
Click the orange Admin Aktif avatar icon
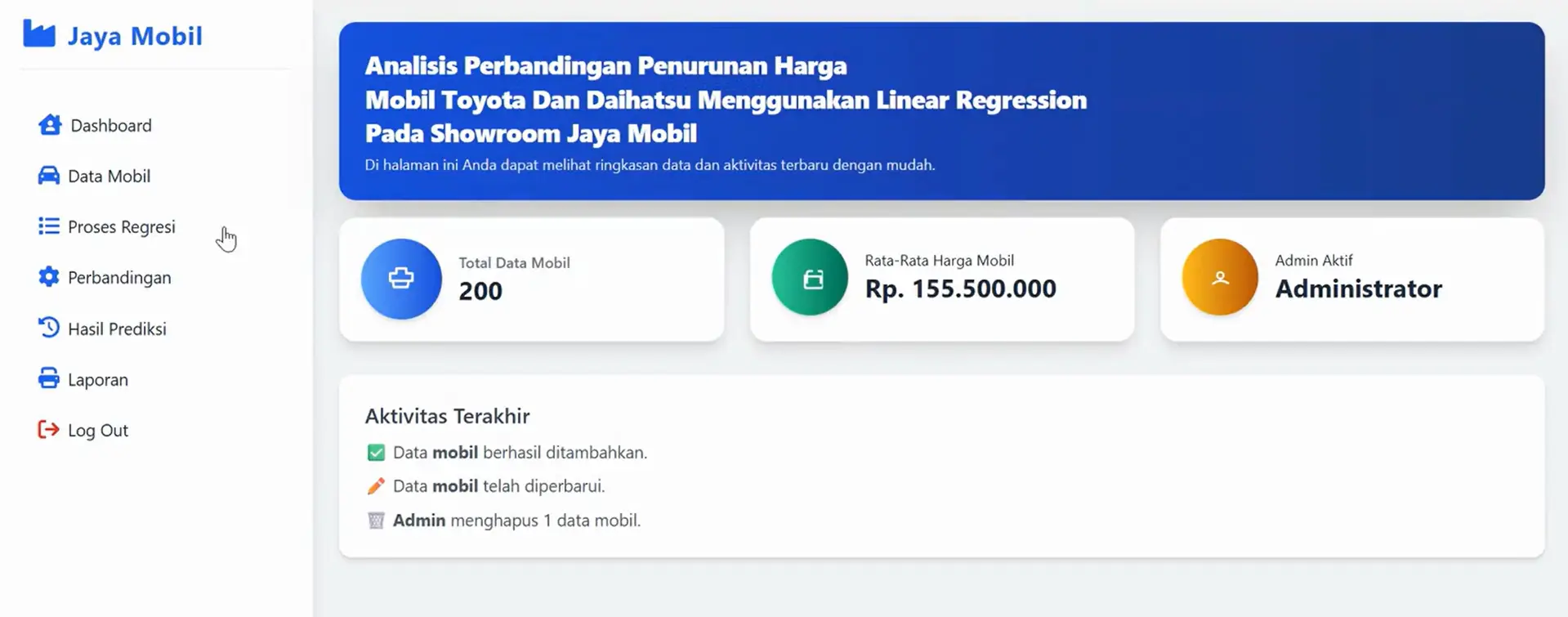(x=1220, y=277)
